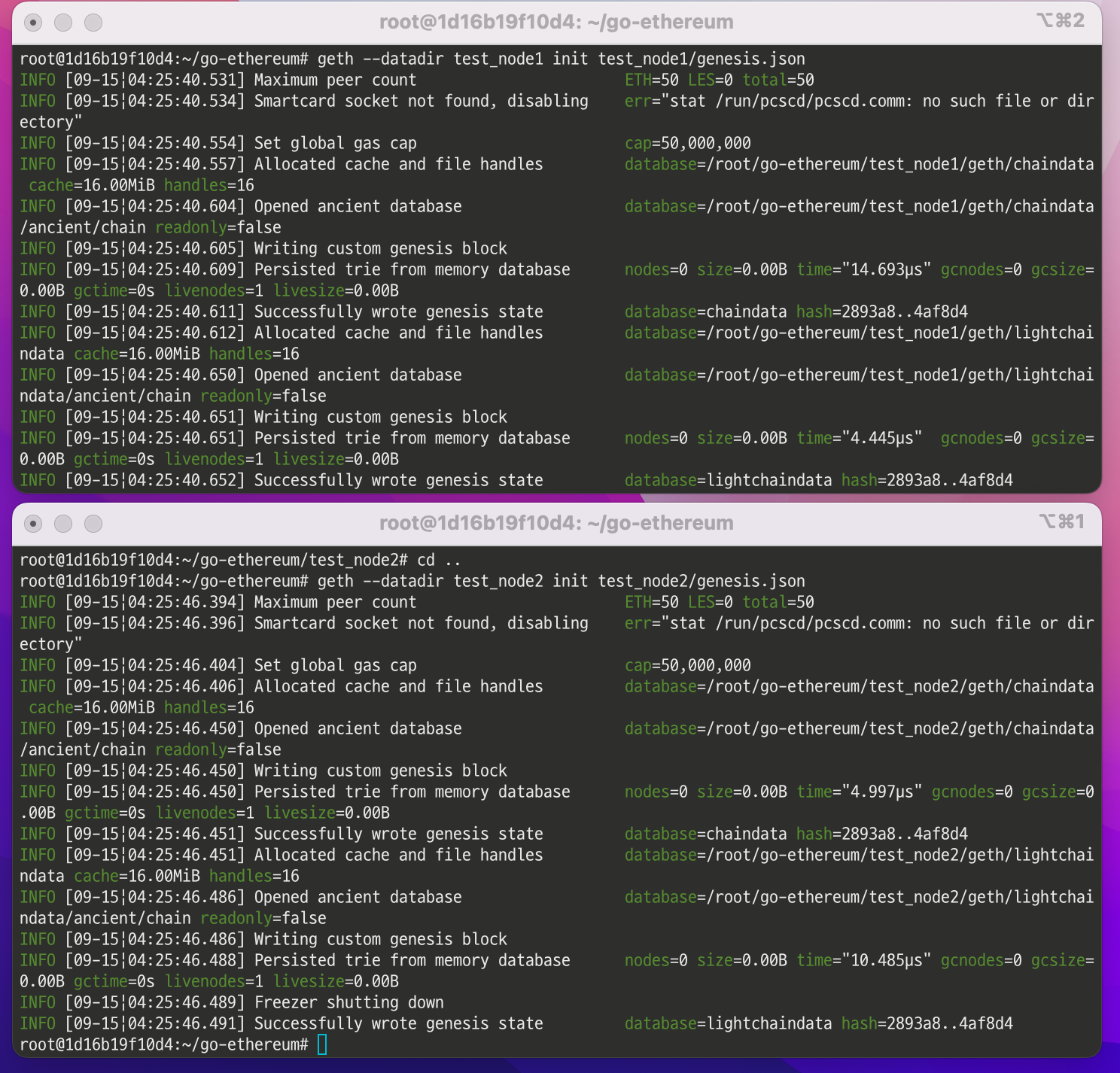Click the value time="14.693µs"

(x=864, y=269)
